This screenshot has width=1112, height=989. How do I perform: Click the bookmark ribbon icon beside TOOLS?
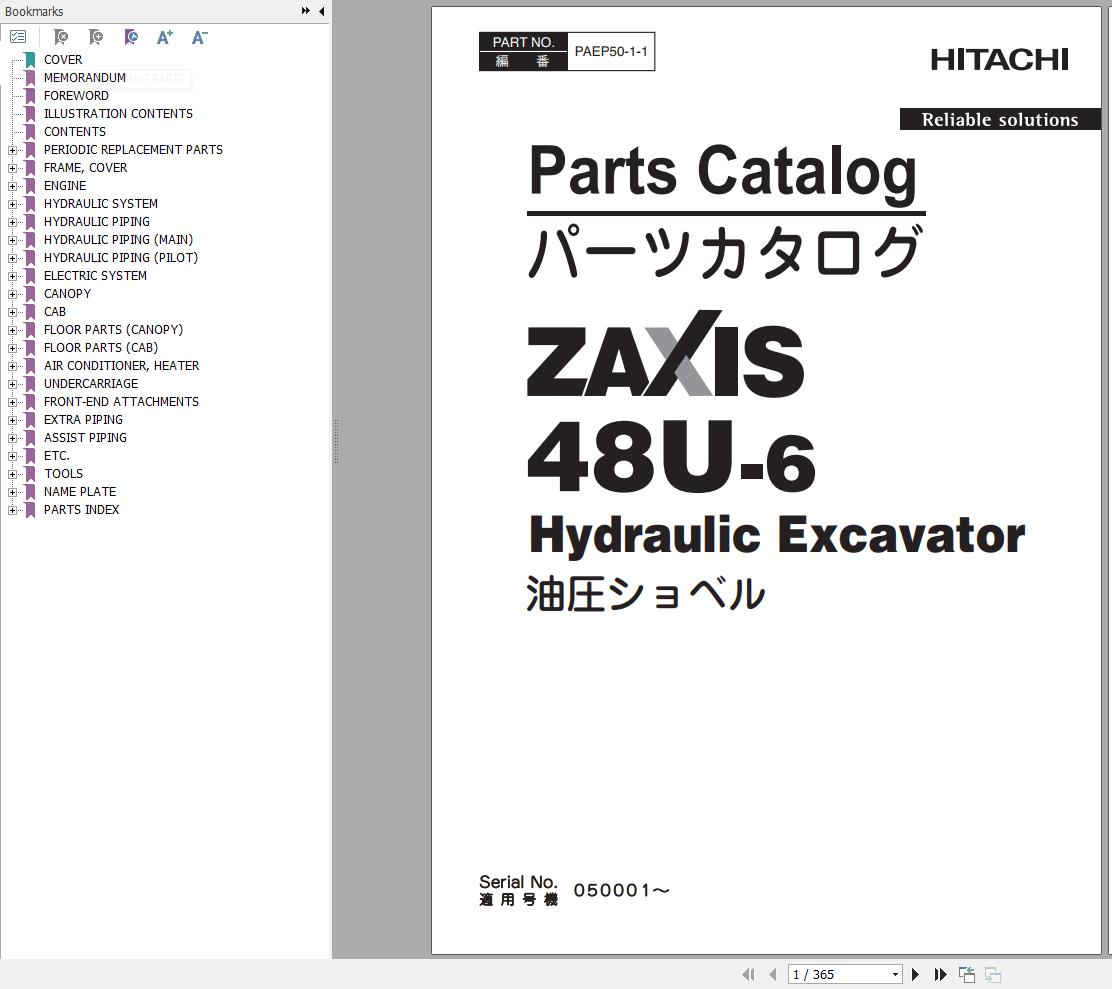[30, 474]
